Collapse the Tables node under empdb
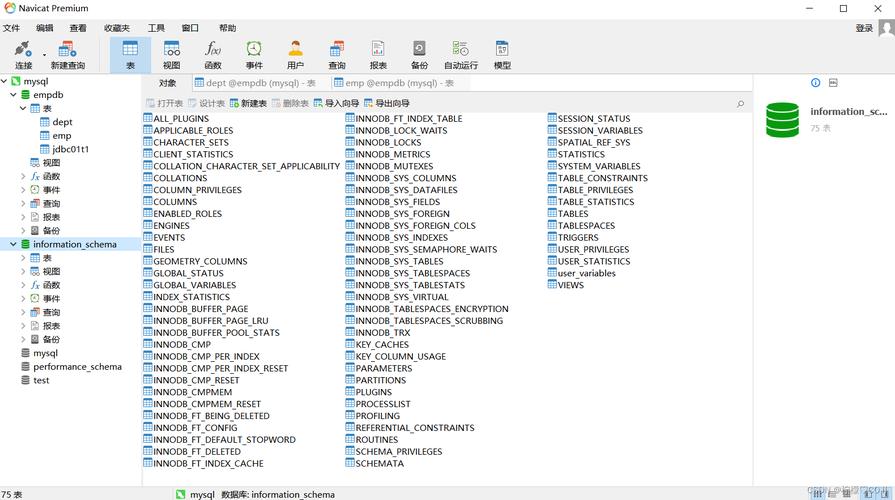 point(23,108)
